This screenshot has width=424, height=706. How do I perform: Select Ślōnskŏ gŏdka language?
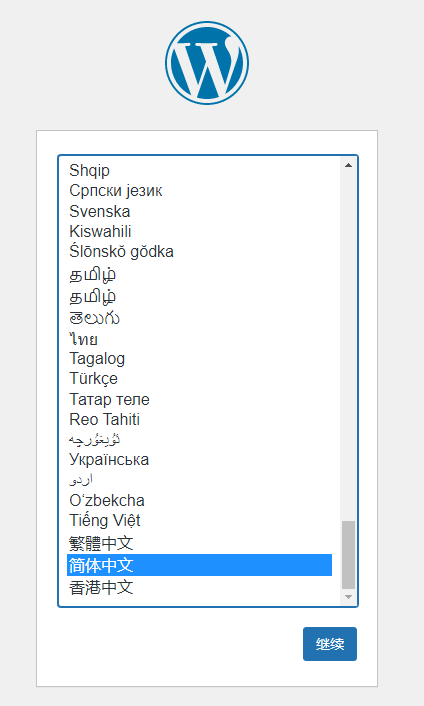pos(199,251)
